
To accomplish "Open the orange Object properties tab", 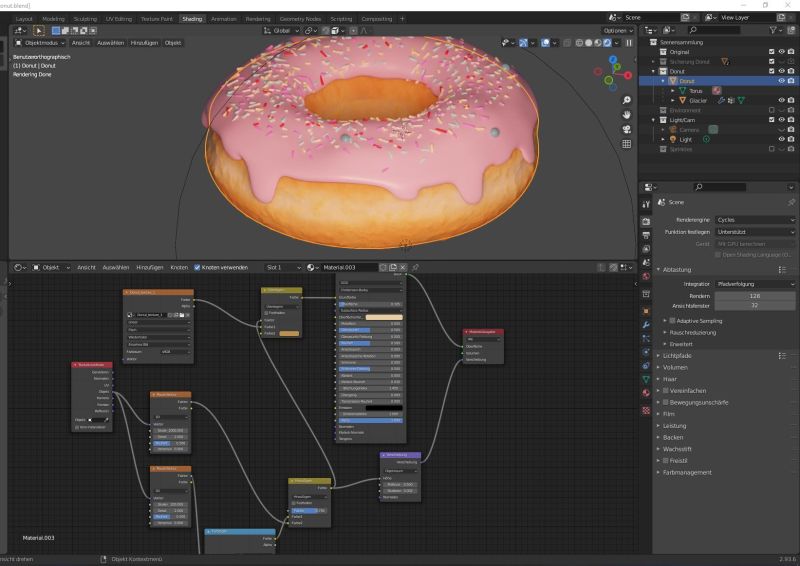I will point(646,311).
